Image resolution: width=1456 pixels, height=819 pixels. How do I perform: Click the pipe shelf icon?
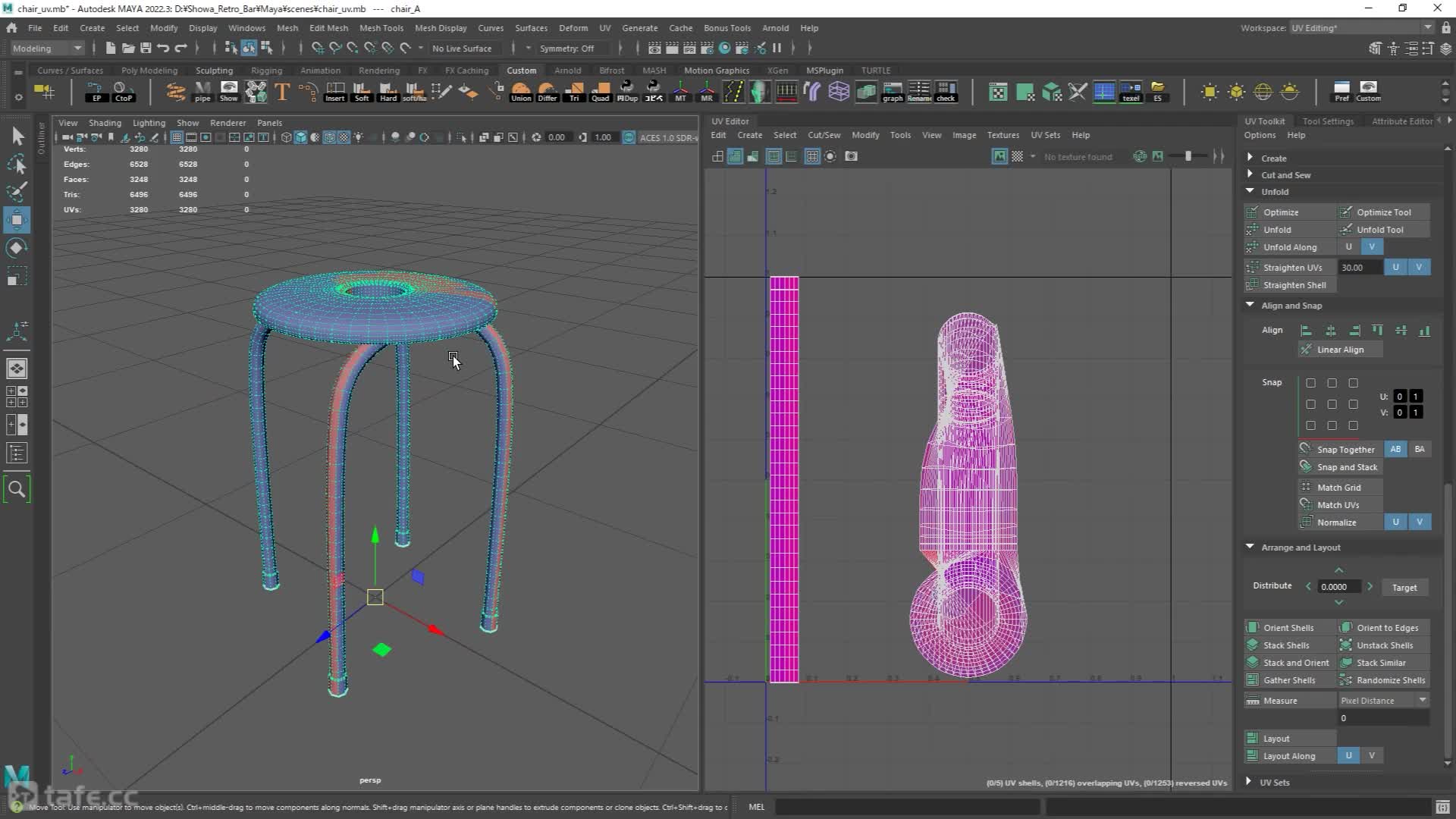202,92
